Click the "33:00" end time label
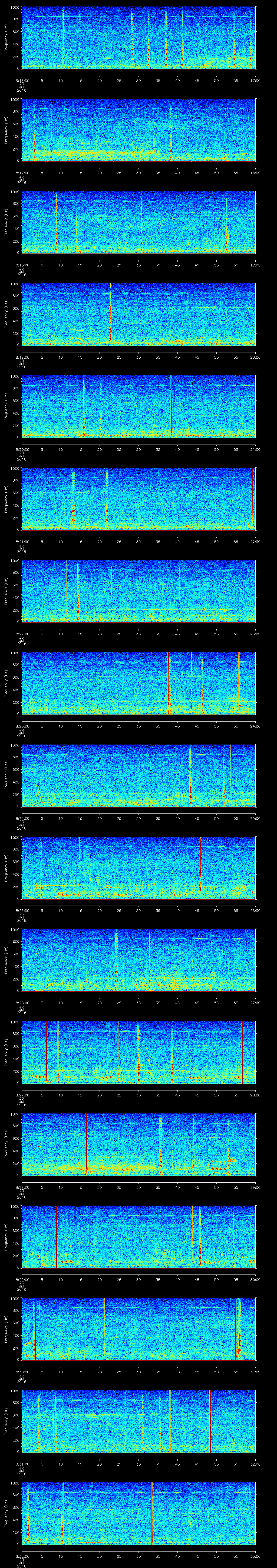The height and width of the screenshot is (1568, 277). 255,1556
